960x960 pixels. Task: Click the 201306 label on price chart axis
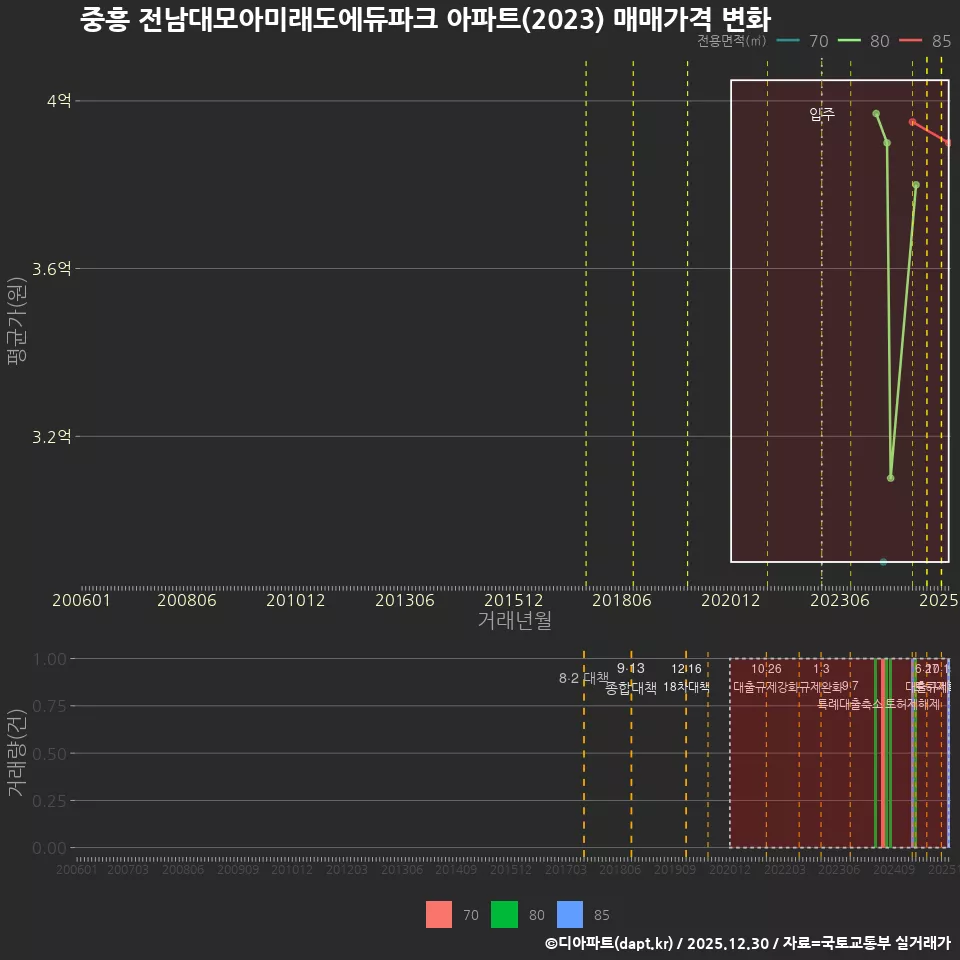point(405,600)
